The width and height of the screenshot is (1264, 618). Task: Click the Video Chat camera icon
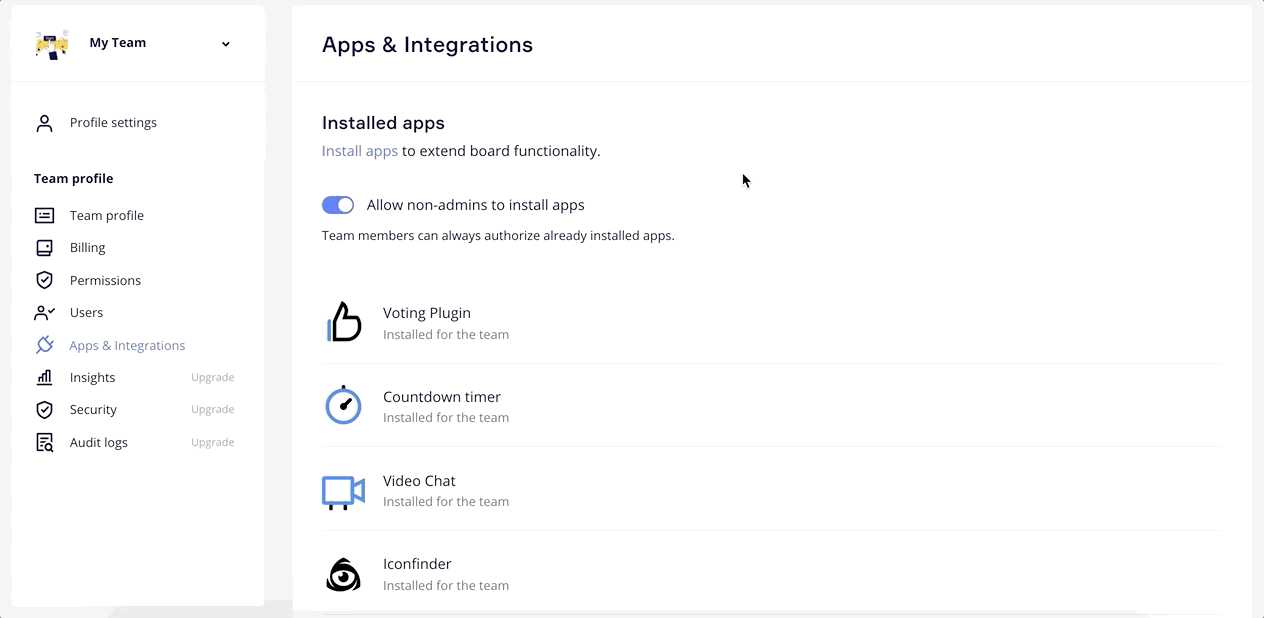(x=343, y=491)
